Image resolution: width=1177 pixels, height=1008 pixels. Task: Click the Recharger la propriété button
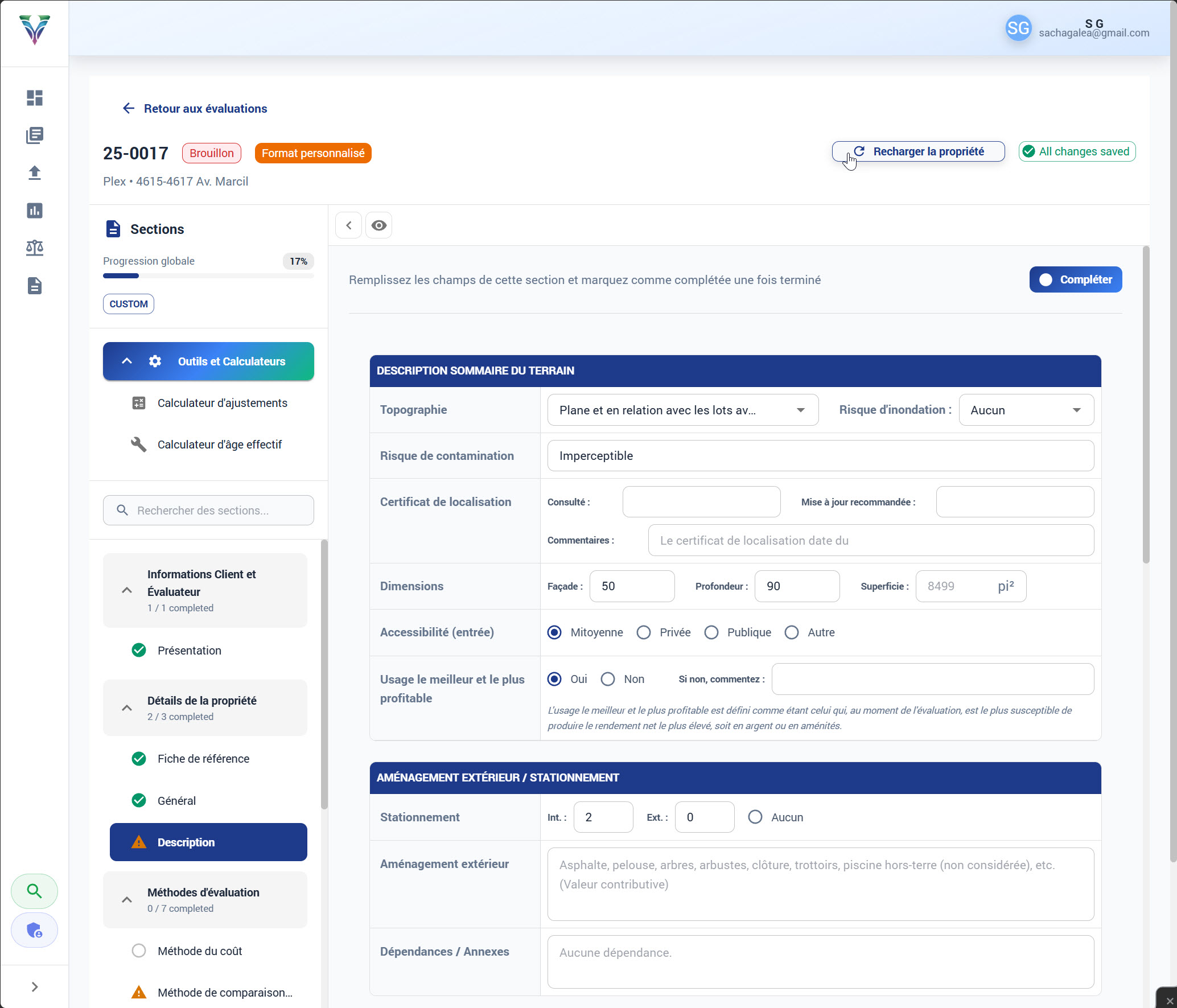(x=918, y=151)
